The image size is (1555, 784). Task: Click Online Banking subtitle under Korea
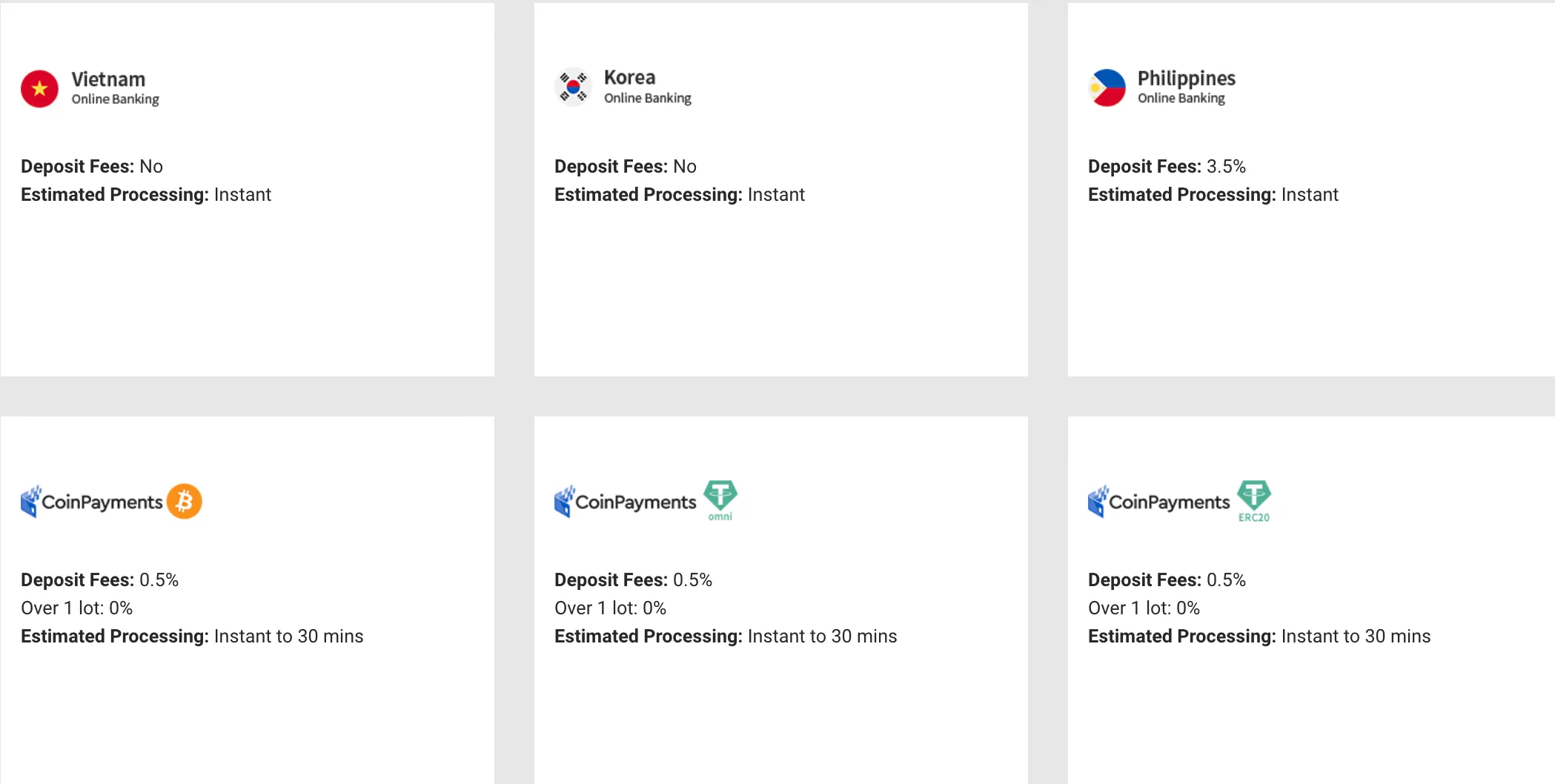(648, 98)
